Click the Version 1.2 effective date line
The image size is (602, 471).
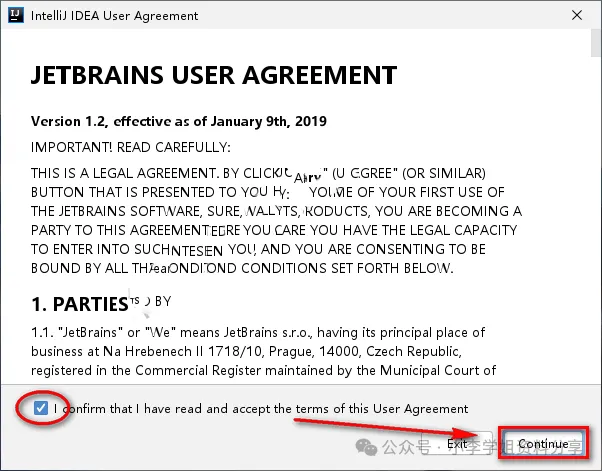pos(179,121)
